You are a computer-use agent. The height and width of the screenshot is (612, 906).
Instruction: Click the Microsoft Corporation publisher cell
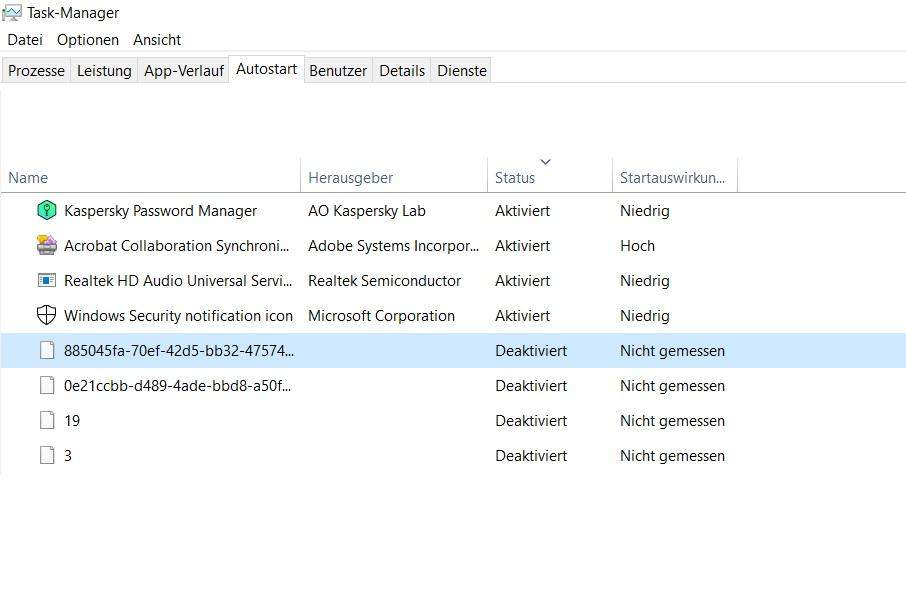click(381, 316)
